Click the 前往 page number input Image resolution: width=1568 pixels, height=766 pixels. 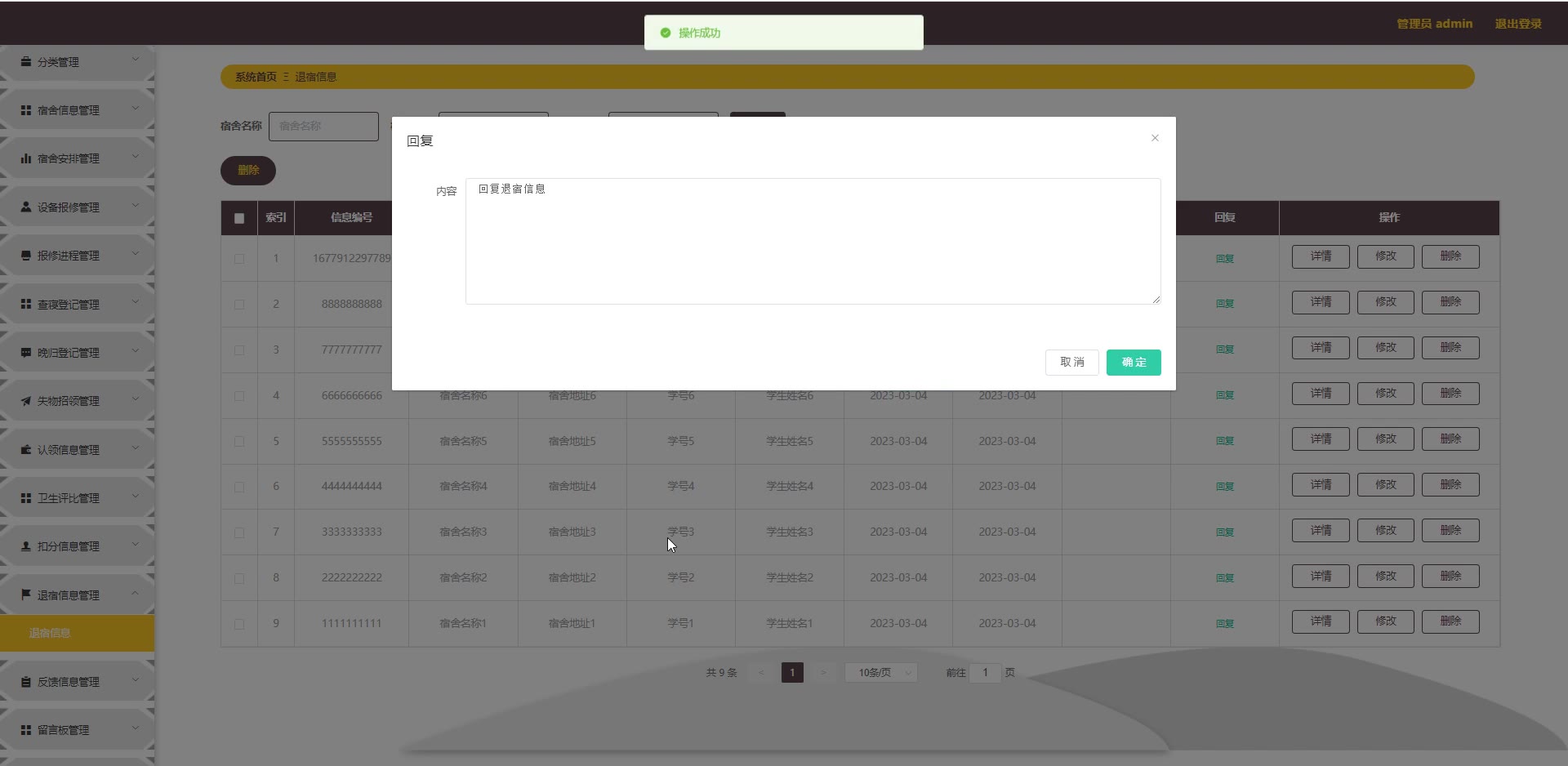tap(986, 673)
